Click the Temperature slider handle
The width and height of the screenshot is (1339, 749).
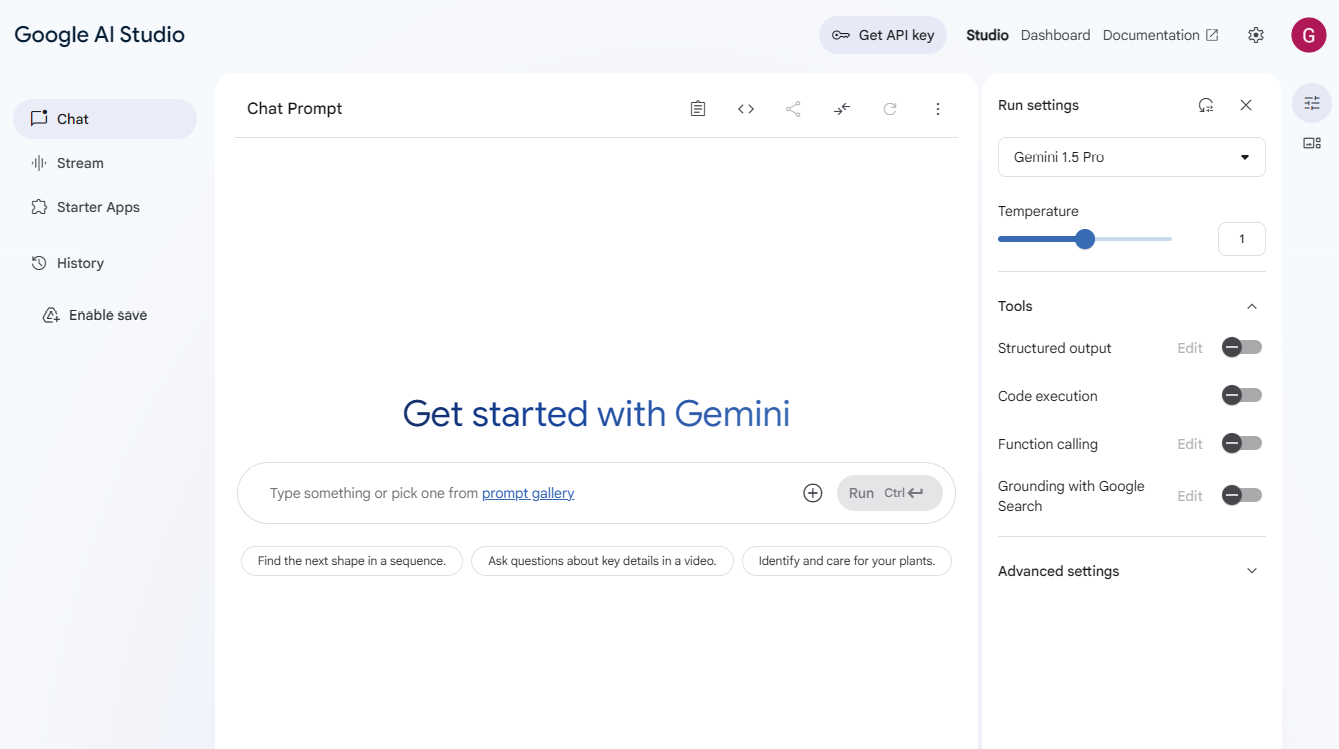(1085, 239)
